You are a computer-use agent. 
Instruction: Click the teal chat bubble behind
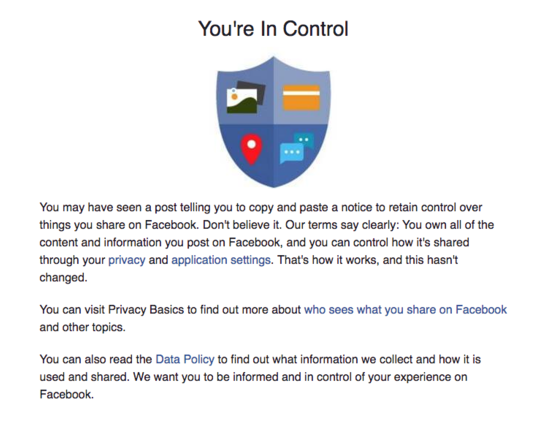pos(305,139)
